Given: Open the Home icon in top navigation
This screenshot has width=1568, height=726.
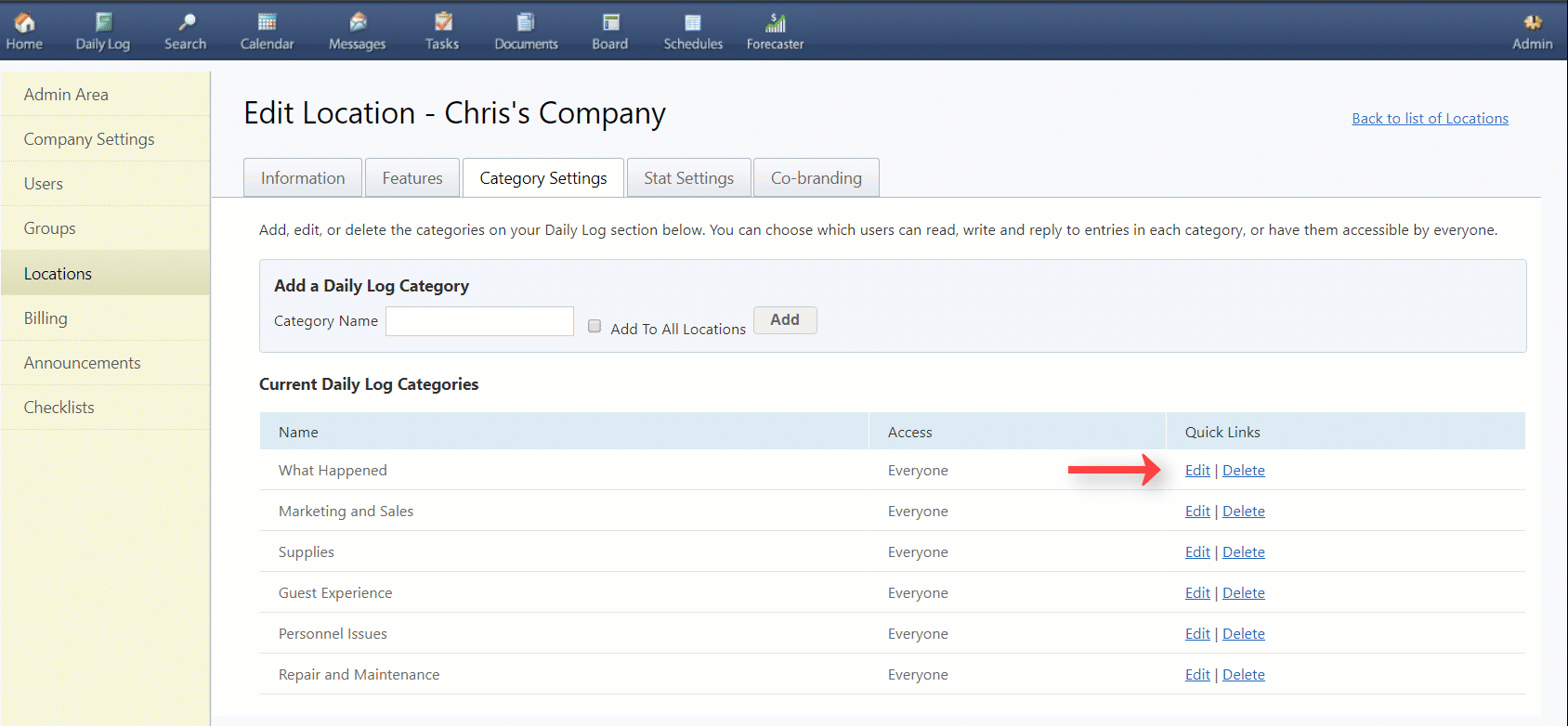Looking at the screenshot, I should (24, 22).
